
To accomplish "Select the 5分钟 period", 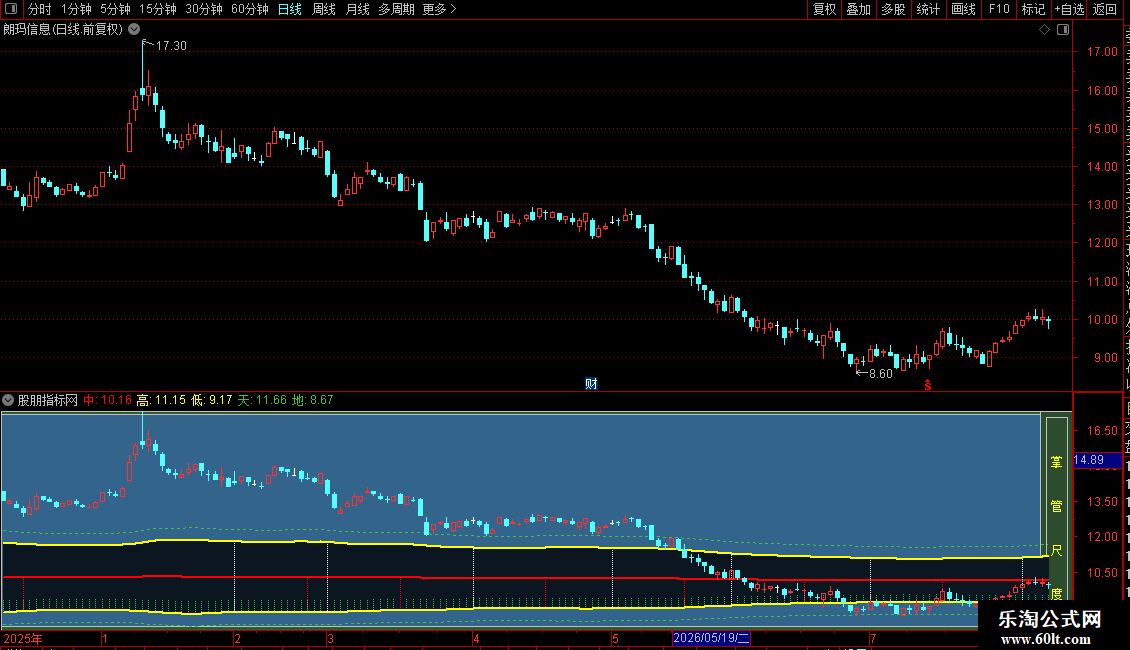I will coord(115,9).
